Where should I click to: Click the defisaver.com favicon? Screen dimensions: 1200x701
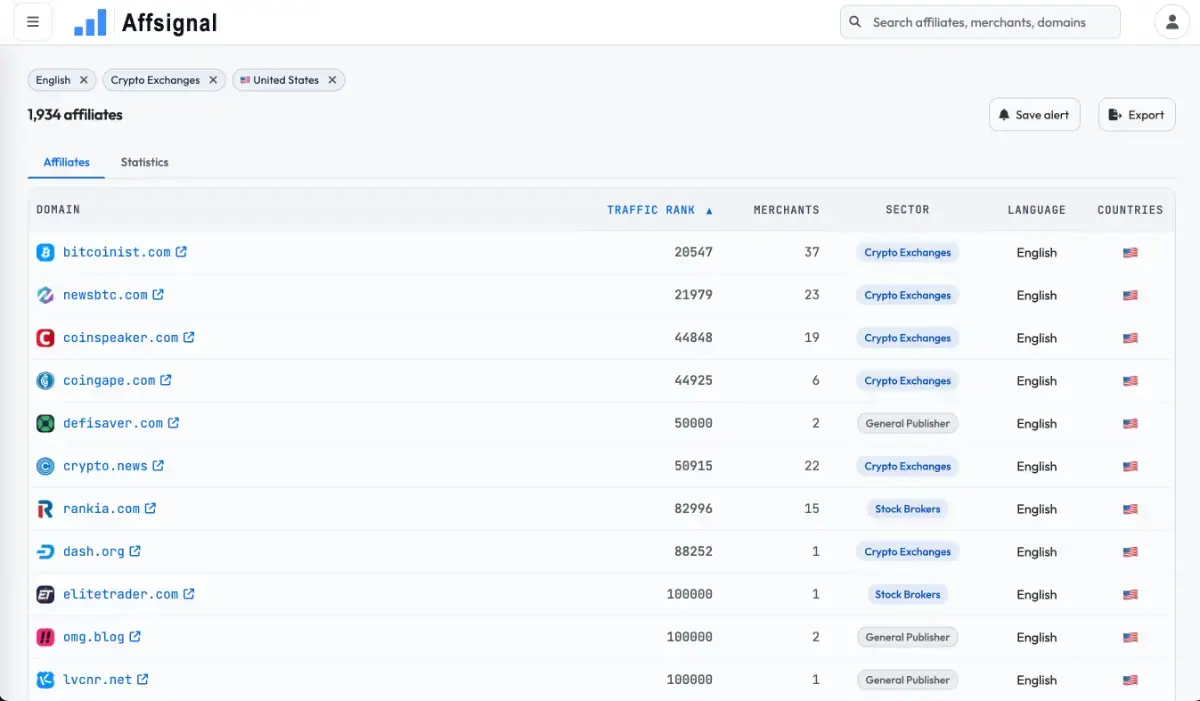[45, 423]
